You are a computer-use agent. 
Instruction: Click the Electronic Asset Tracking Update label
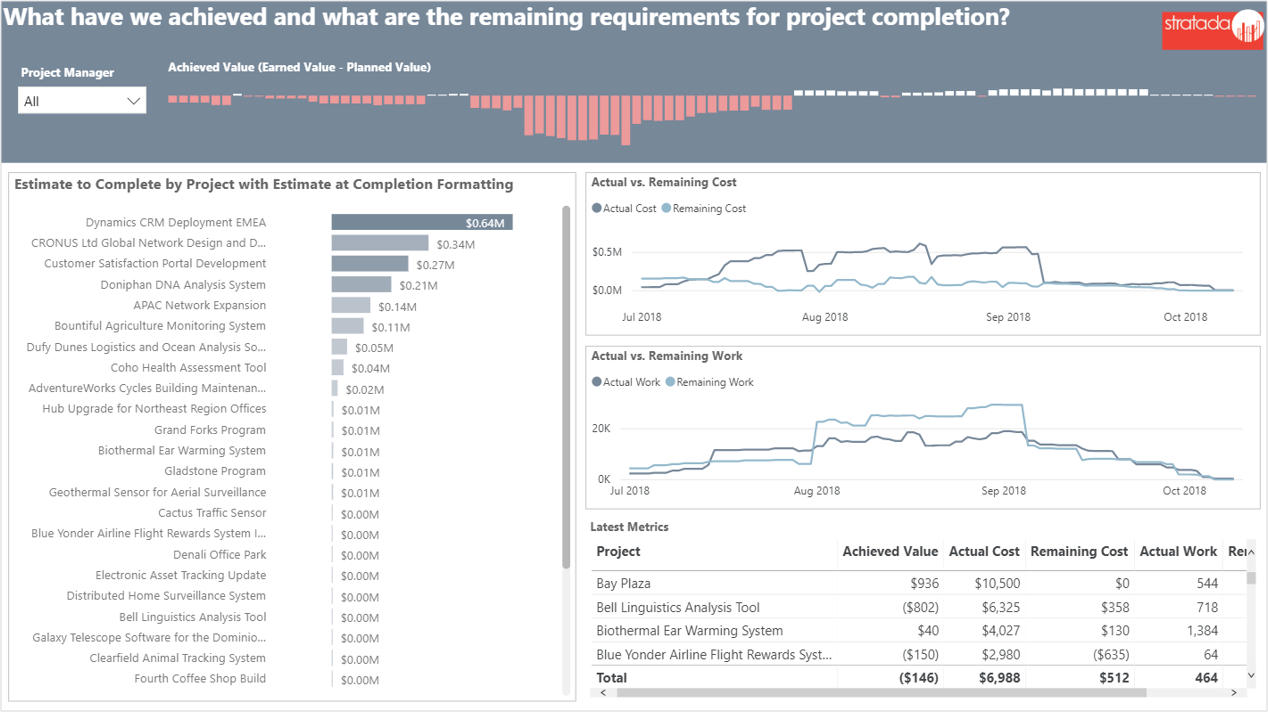click(181, 575)
